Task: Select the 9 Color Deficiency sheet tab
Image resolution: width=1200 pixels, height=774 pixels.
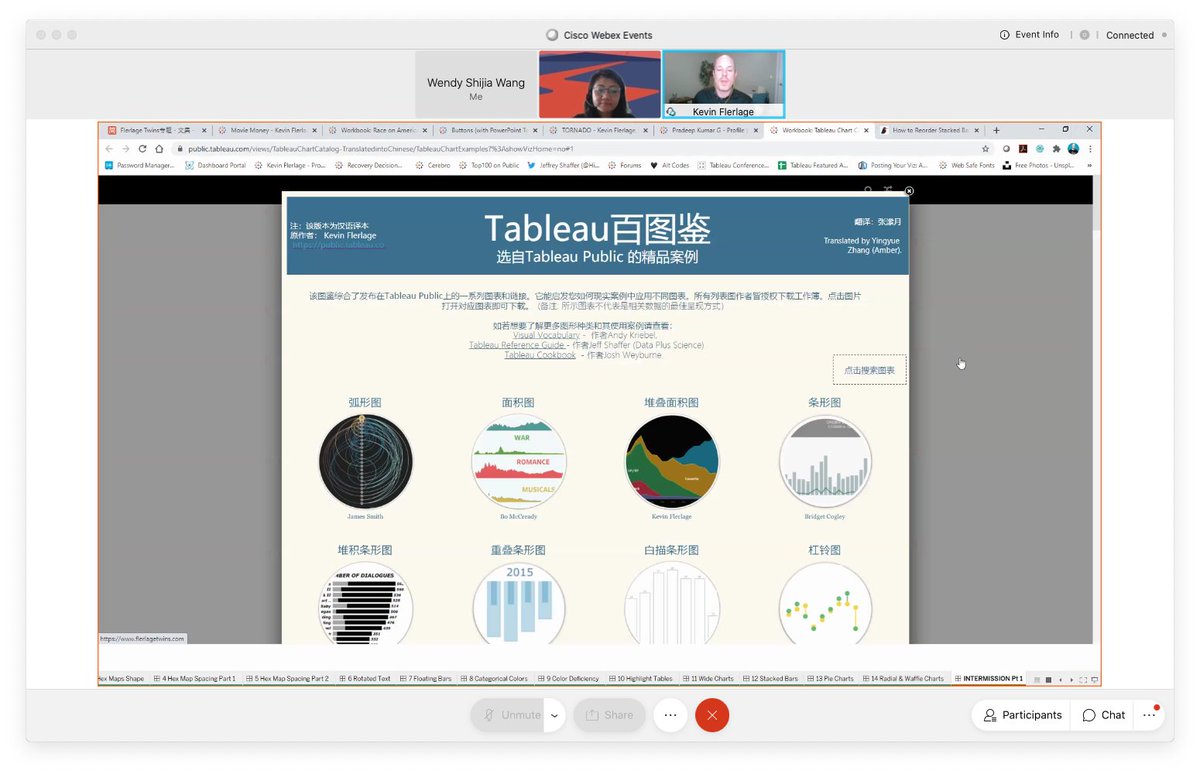Action: [567, 678]
